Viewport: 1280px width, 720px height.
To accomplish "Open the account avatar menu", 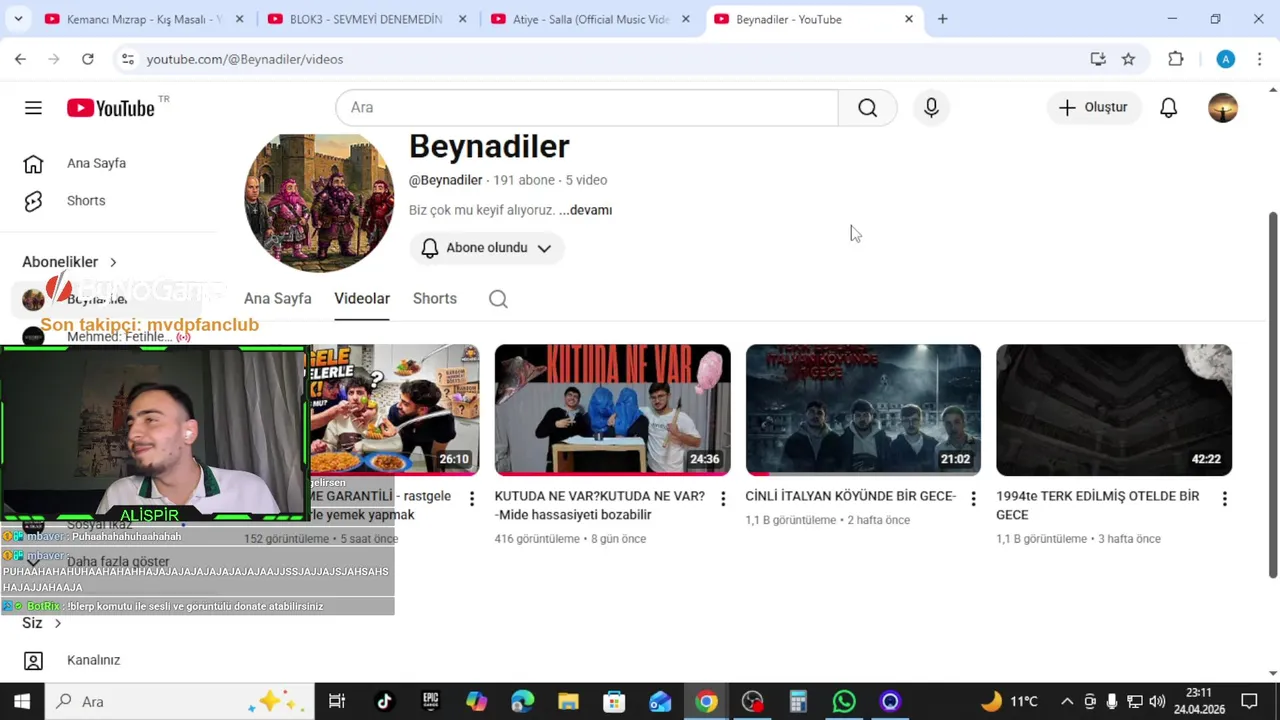I will pos(1223,108).
